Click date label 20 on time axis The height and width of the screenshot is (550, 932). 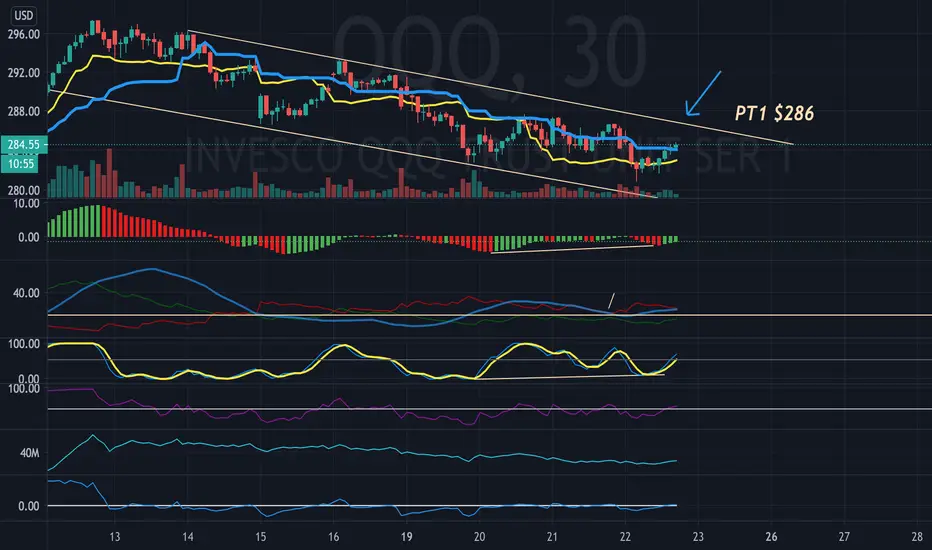pos(480,537)
